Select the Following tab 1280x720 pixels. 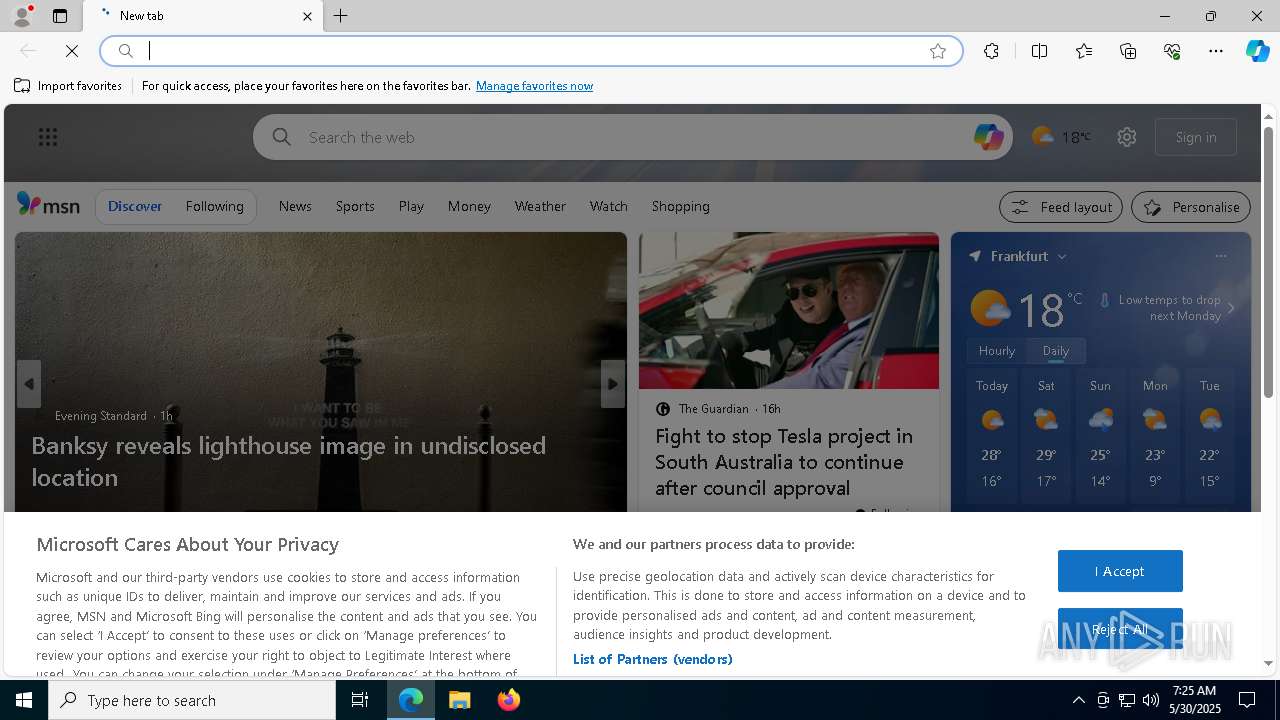coord(214,206)
